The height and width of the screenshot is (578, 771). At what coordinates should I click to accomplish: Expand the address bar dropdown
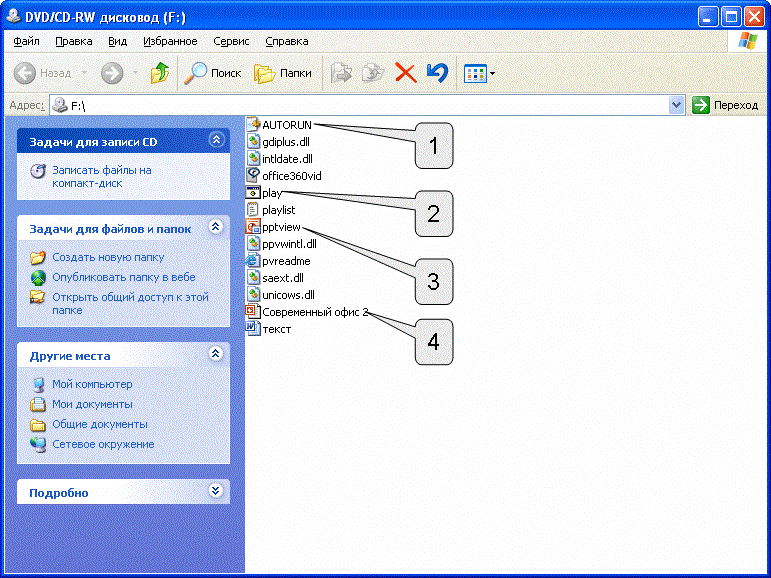pyautogui.click(x=677, y=105)
